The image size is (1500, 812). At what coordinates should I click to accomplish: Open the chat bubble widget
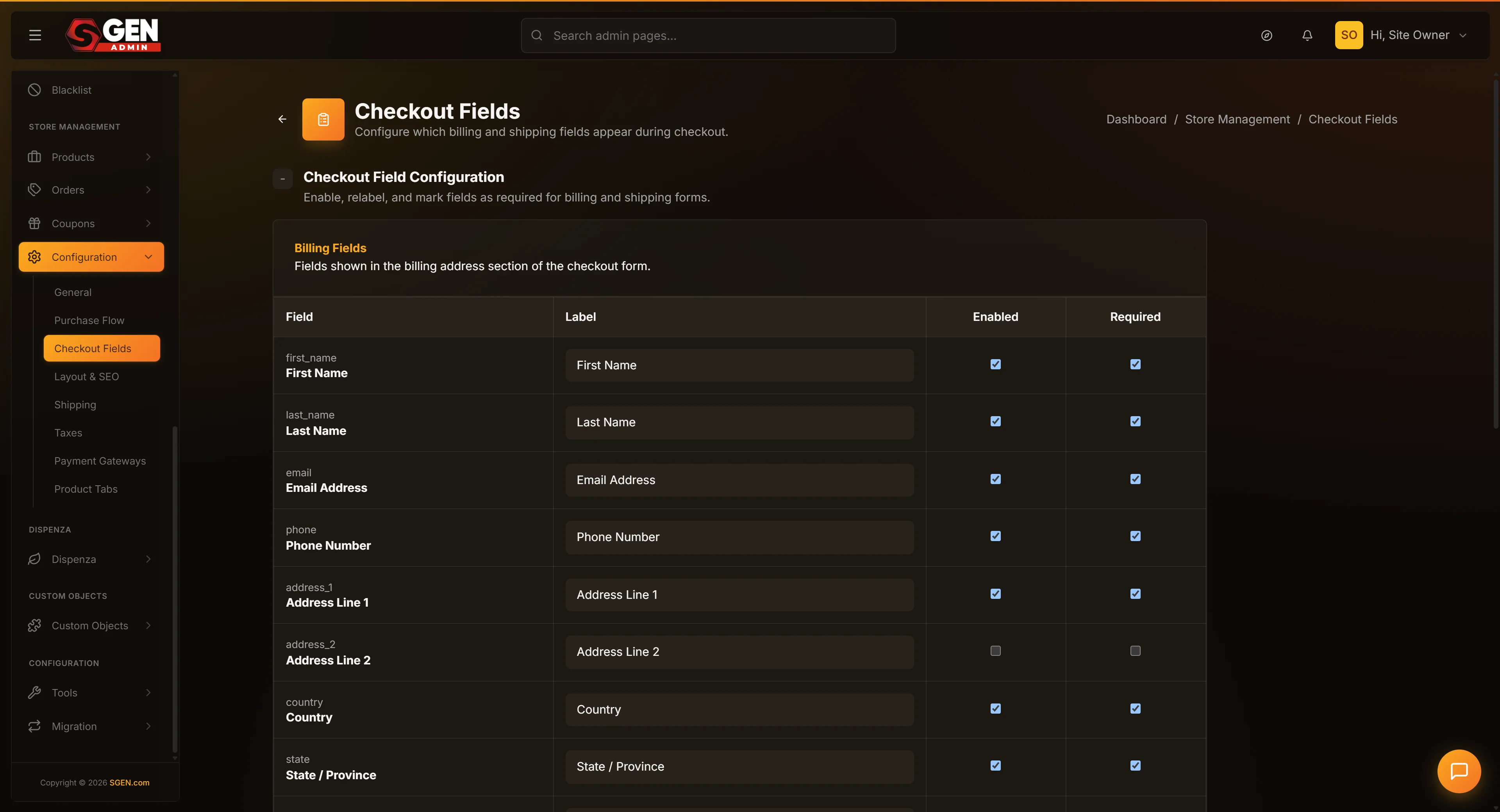[x=1459, y=771]
